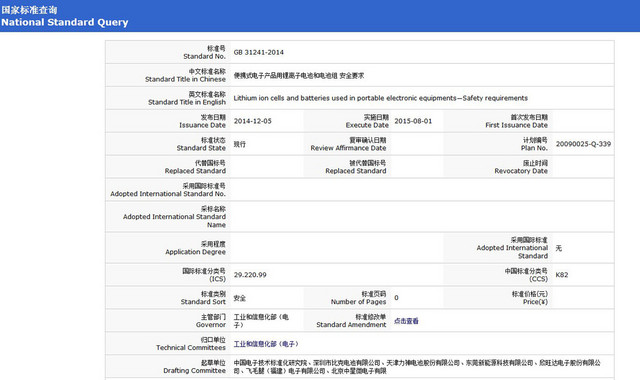
Task: Select the Chinese standard title value text
Action: pyautogui.click(x=299, y=76)
